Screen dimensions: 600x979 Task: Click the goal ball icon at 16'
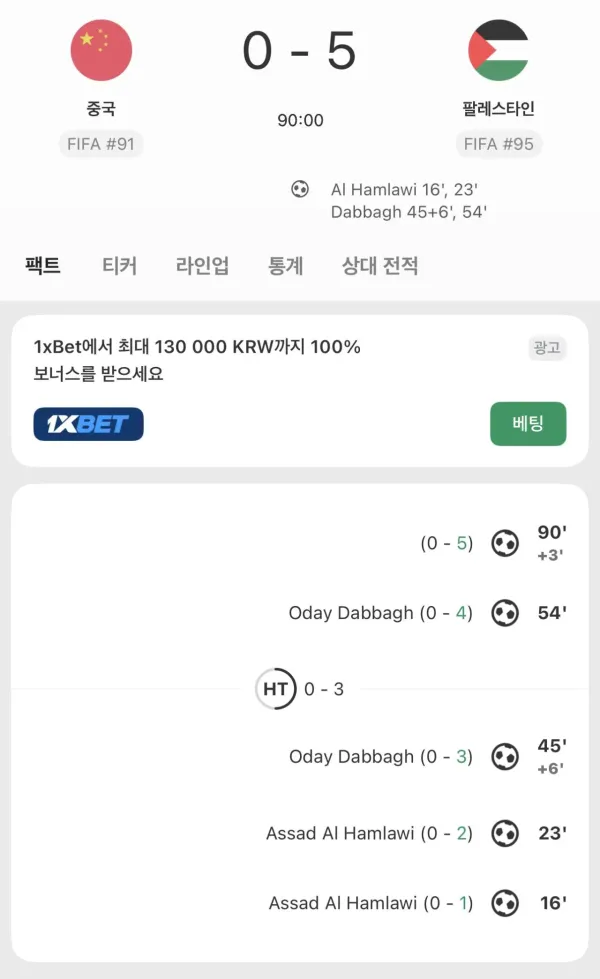(x=504, y=903)
